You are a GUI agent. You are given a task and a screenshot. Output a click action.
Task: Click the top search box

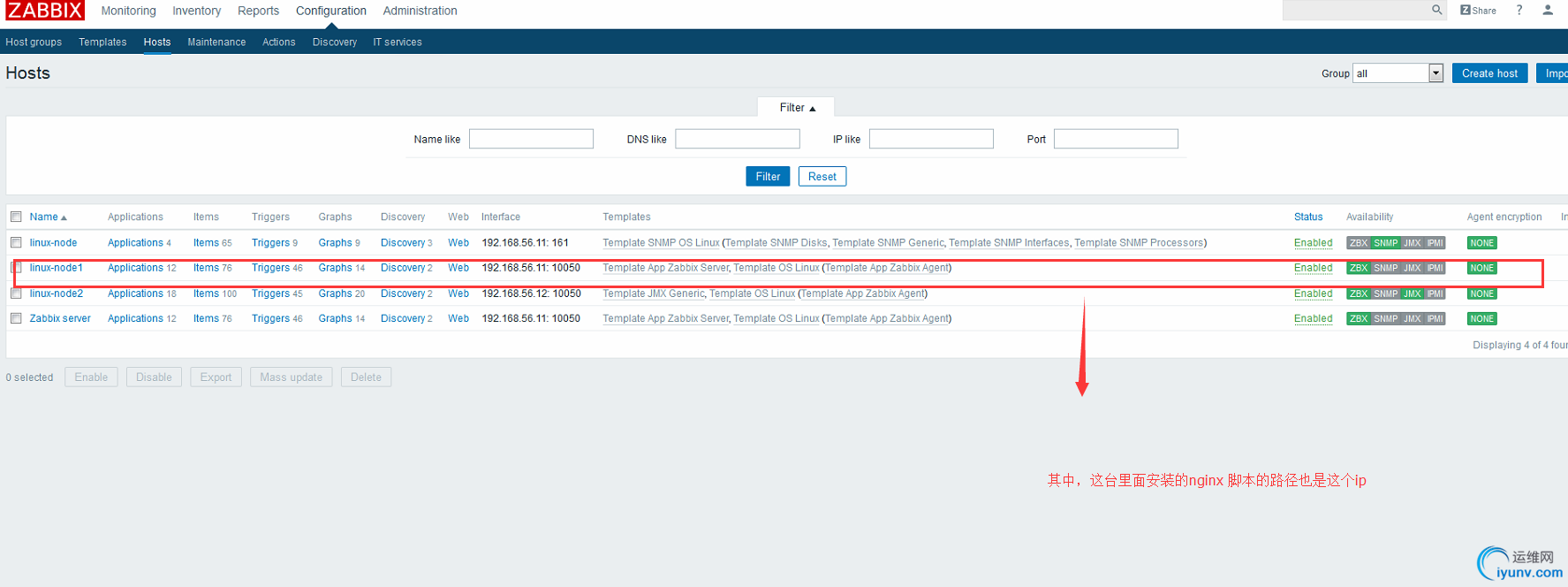pos(1356,11)
